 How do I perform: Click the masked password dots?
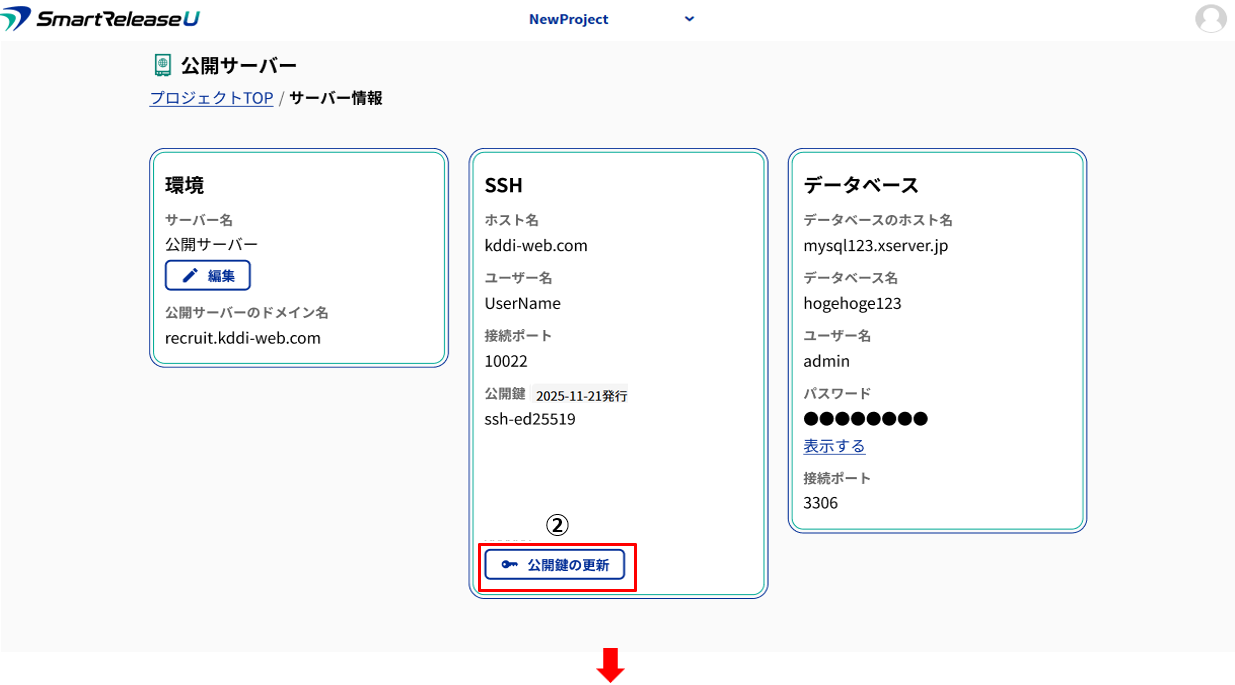865,418
